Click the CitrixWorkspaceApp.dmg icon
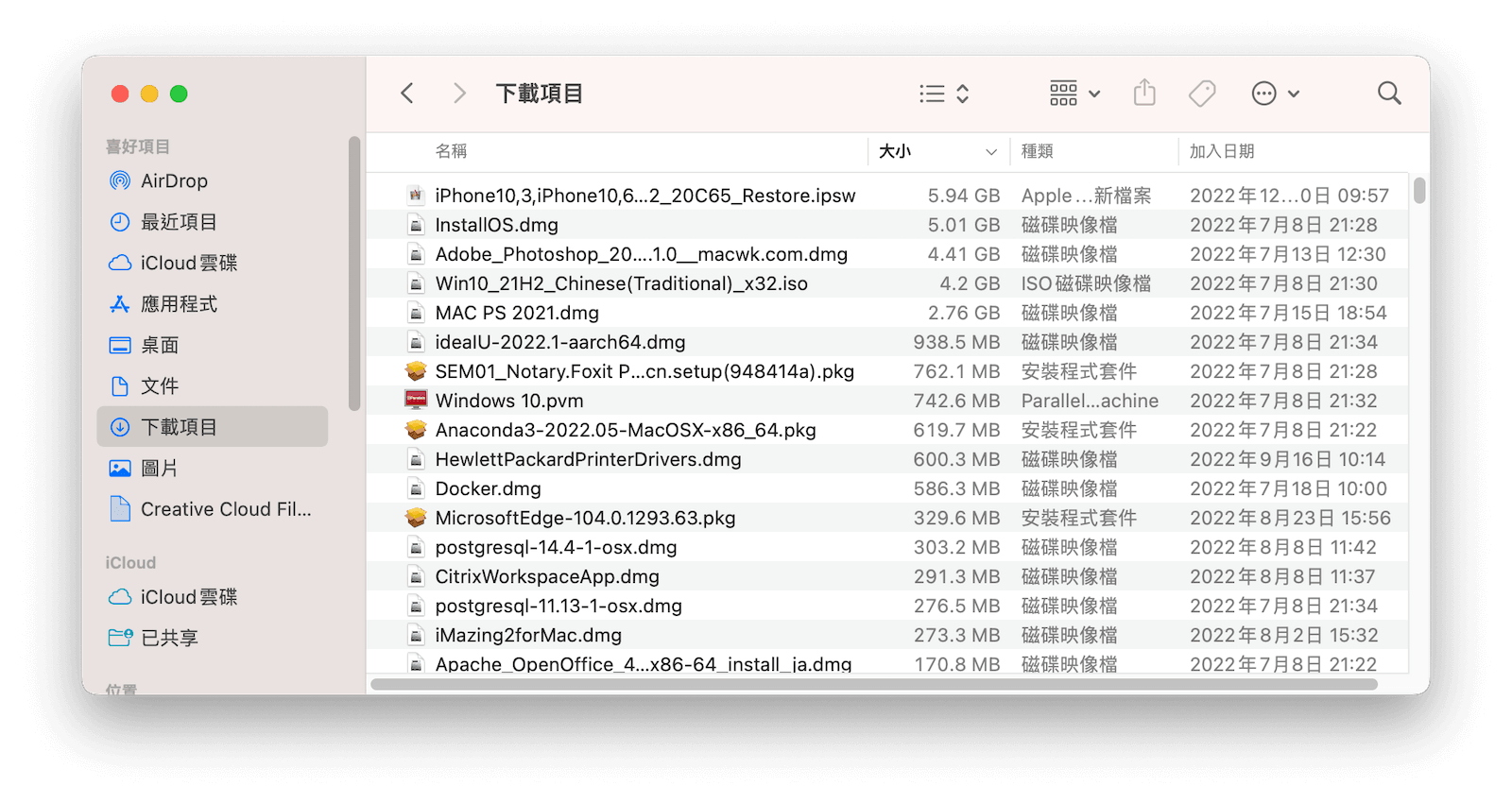Viewport: 1512px width, 803px height. pyautogui.click(x=416, y=576)
